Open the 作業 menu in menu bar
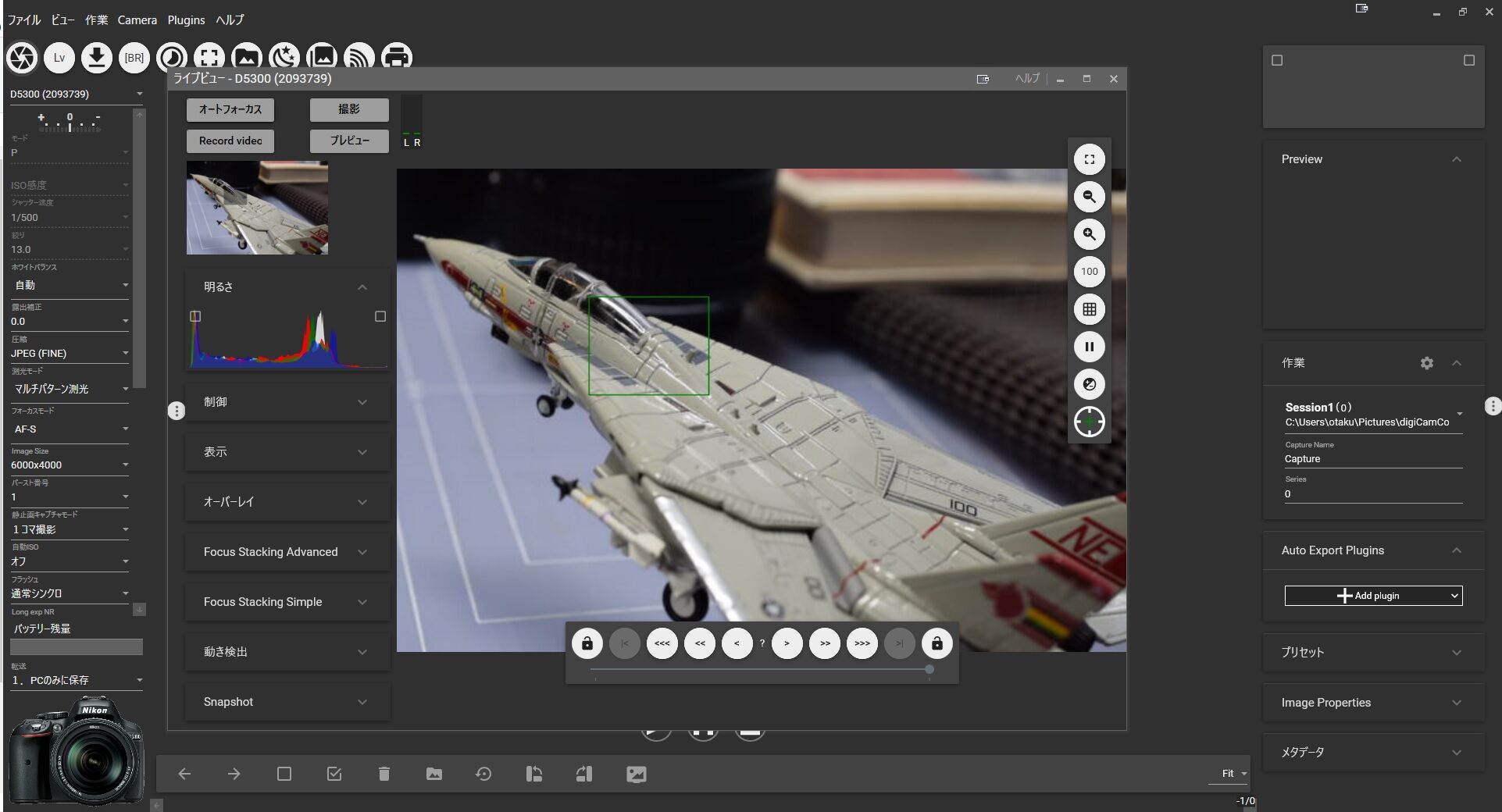The image size is (1502, 812). [x=96, y=20]
